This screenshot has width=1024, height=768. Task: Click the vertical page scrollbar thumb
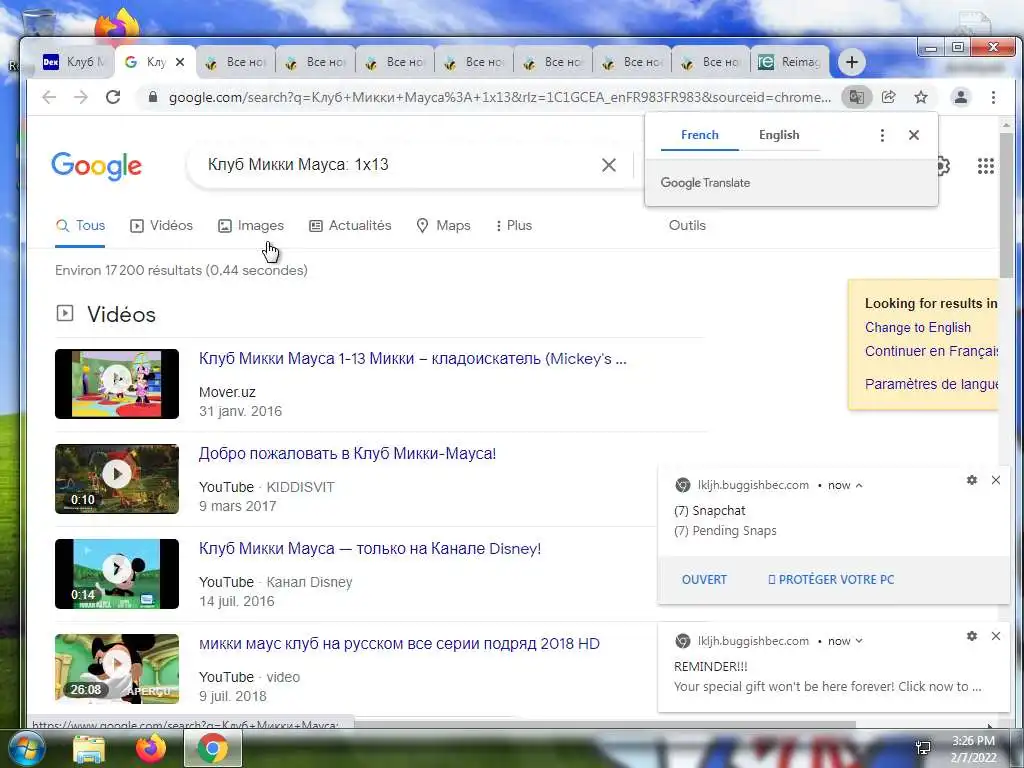1006,206
